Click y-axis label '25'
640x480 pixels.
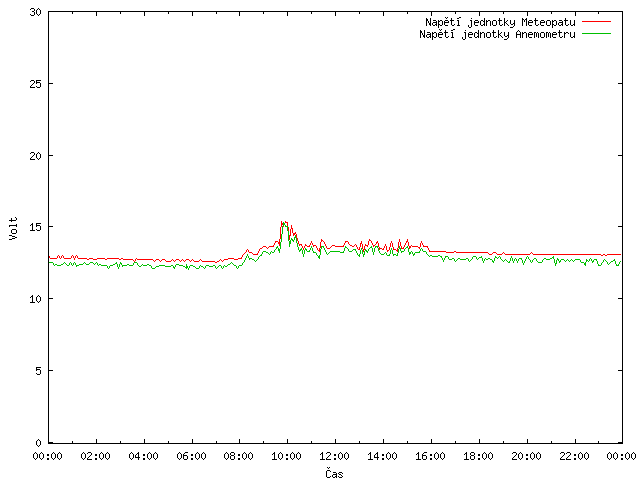pos(36,84)
